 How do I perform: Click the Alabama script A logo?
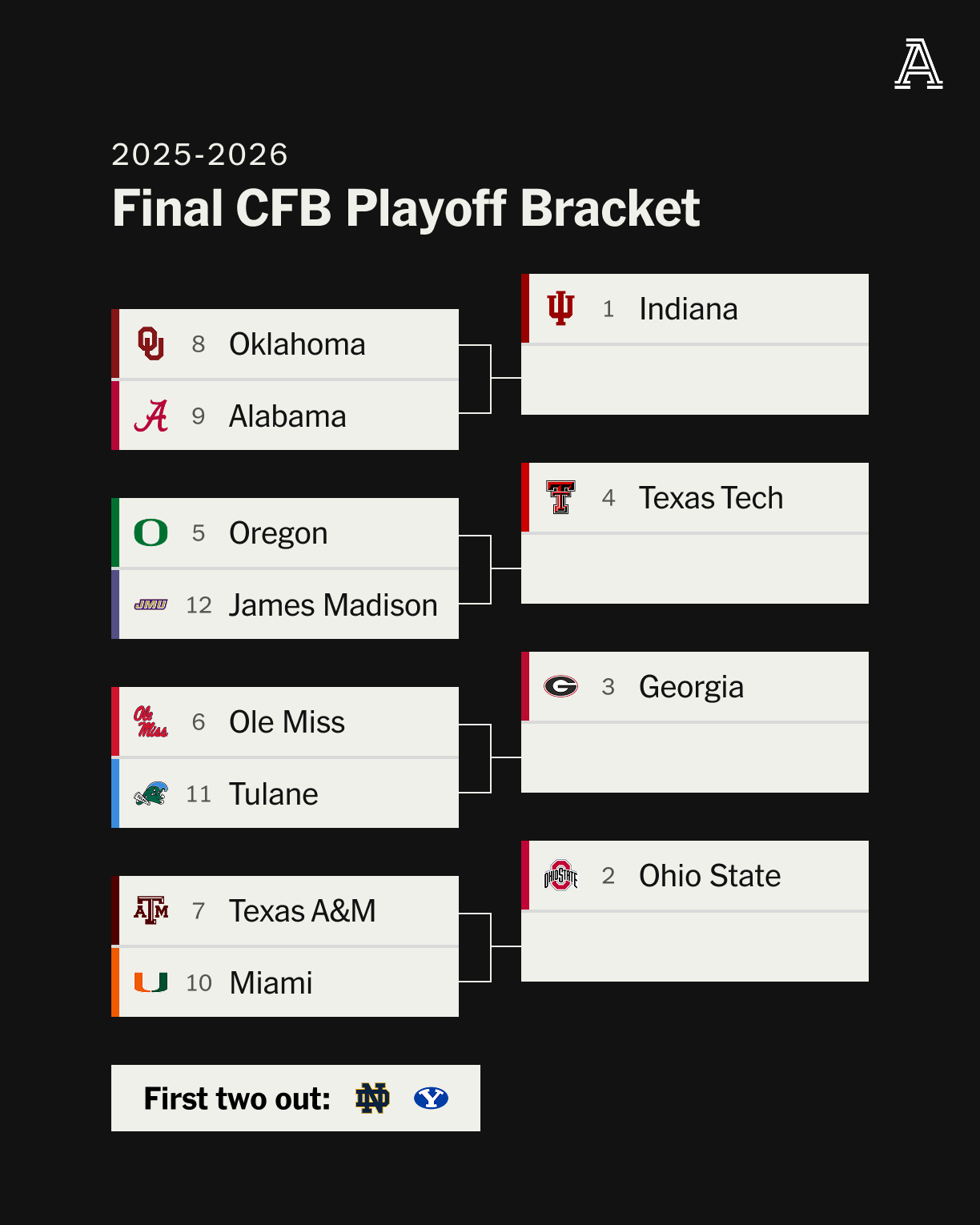pyautogui.click(x=151, y=416)
